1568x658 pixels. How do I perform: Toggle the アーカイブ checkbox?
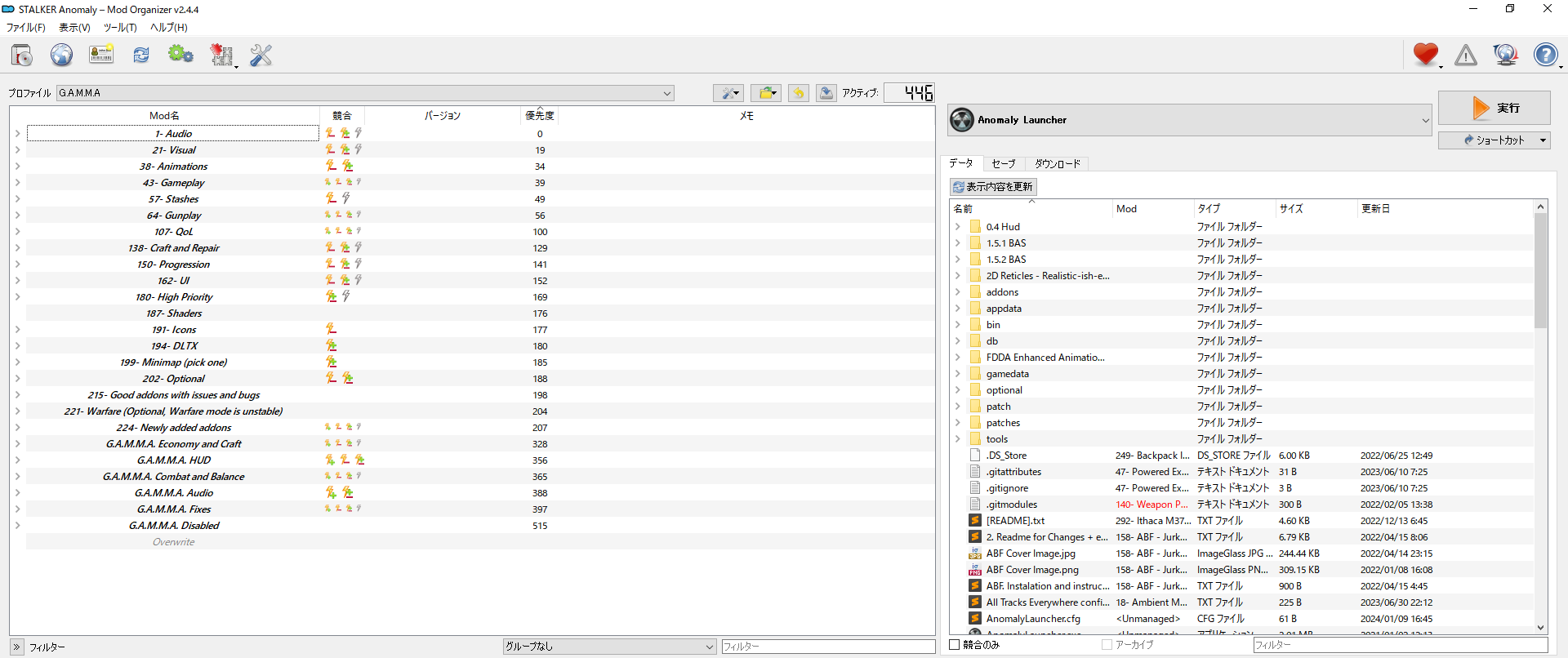pos(1107,645)
